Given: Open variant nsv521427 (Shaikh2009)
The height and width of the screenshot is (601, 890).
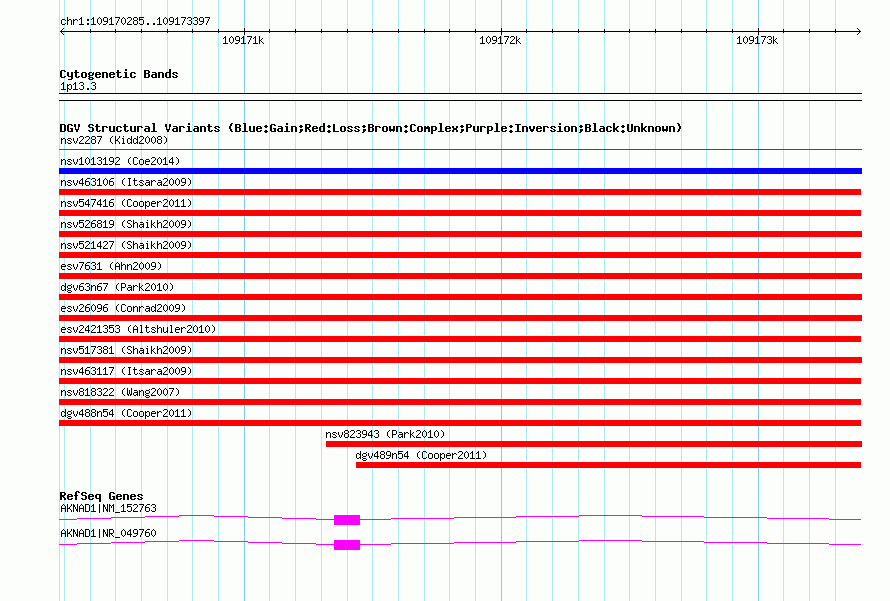Looking at the screenshot, I should pyautogui.click(x=126, y=245).
